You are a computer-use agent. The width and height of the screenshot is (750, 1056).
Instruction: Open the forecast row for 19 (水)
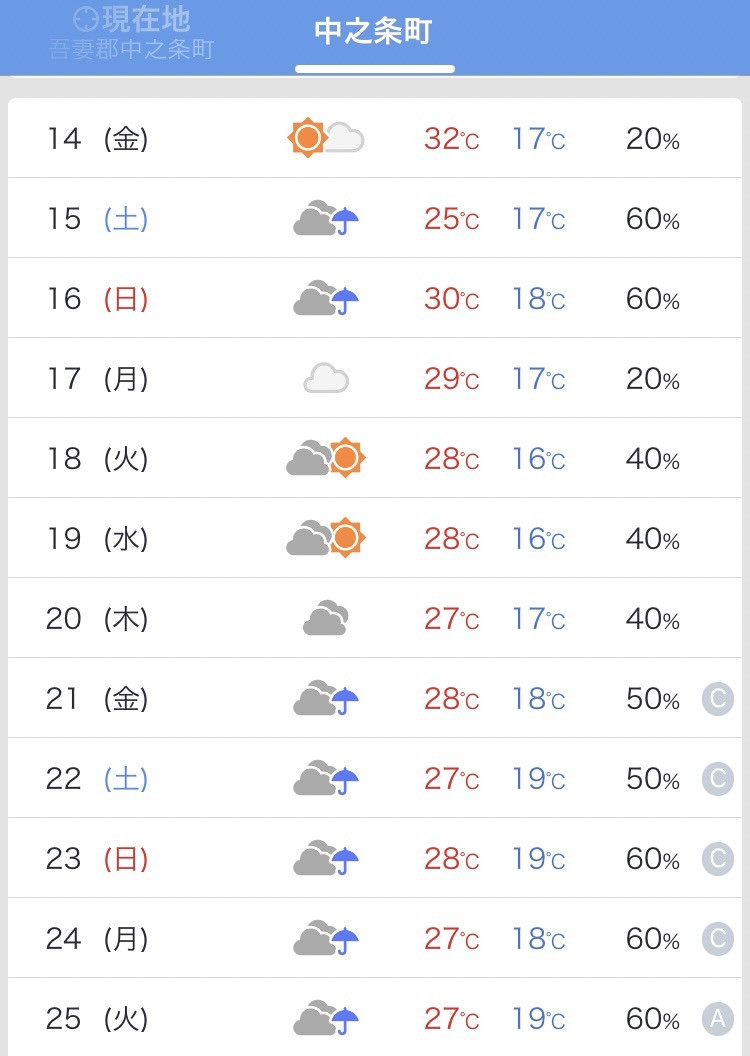375,537
